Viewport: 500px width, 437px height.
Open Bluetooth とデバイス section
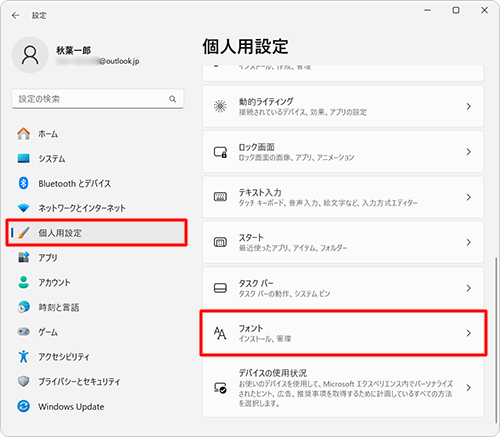[97, 183]
